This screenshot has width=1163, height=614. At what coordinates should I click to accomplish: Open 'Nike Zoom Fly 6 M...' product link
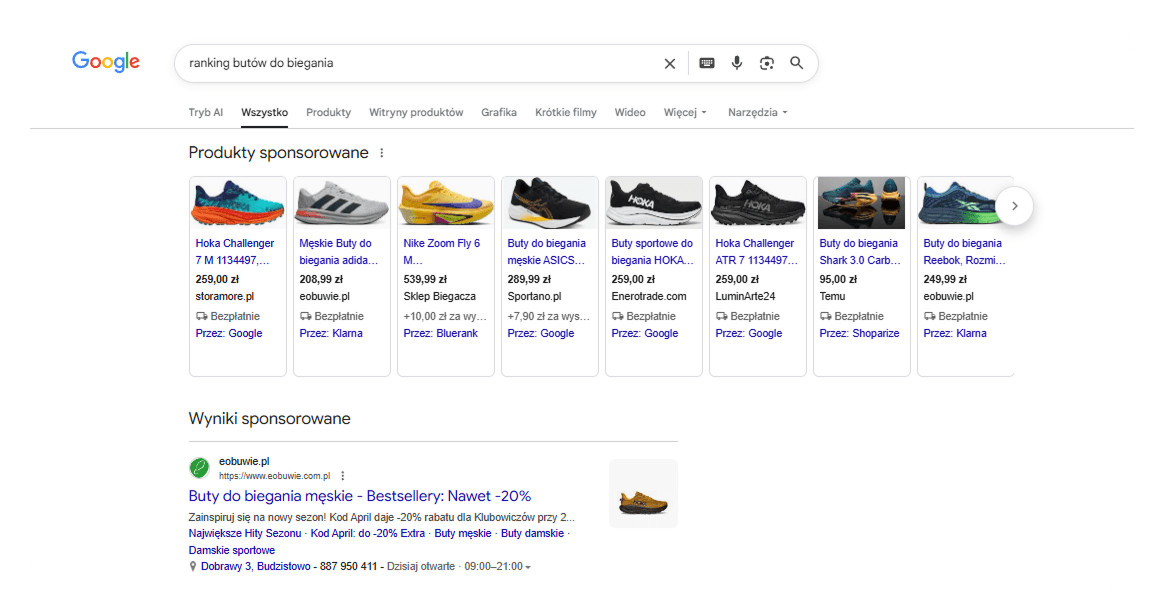442,251
